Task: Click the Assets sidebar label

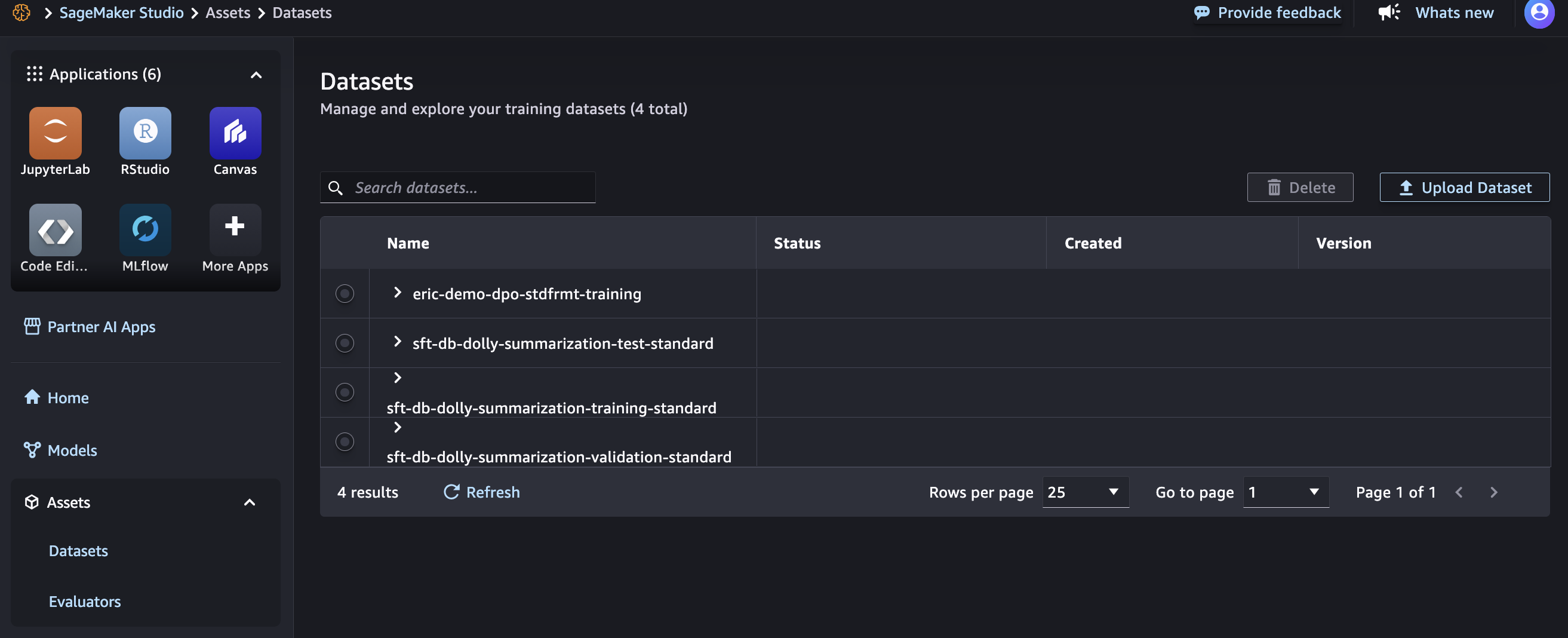Action: pos(69,502)
